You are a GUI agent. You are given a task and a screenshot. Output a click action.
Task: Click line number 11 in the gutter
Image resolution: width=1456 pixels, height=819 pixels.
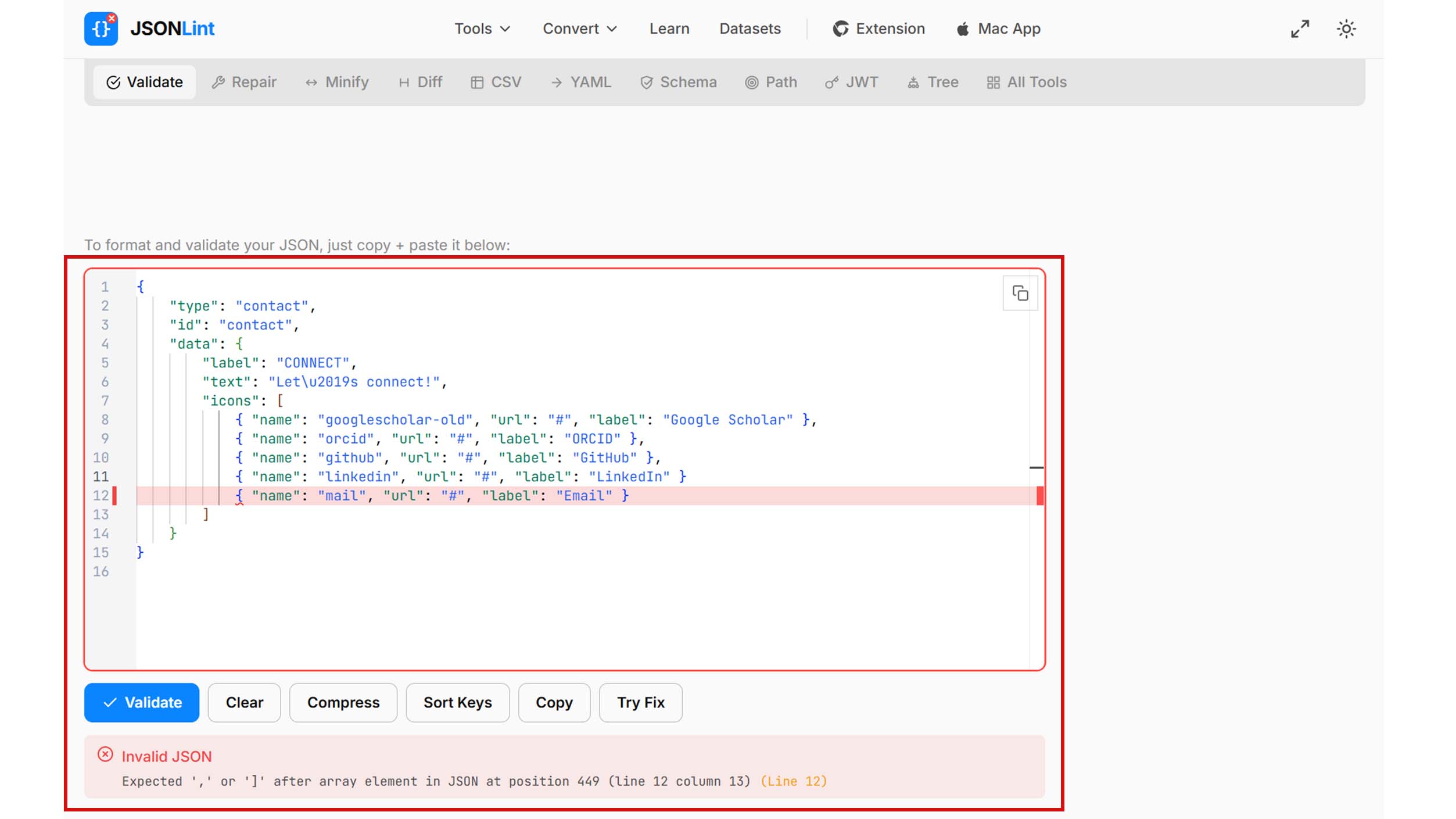coord(101,477)
